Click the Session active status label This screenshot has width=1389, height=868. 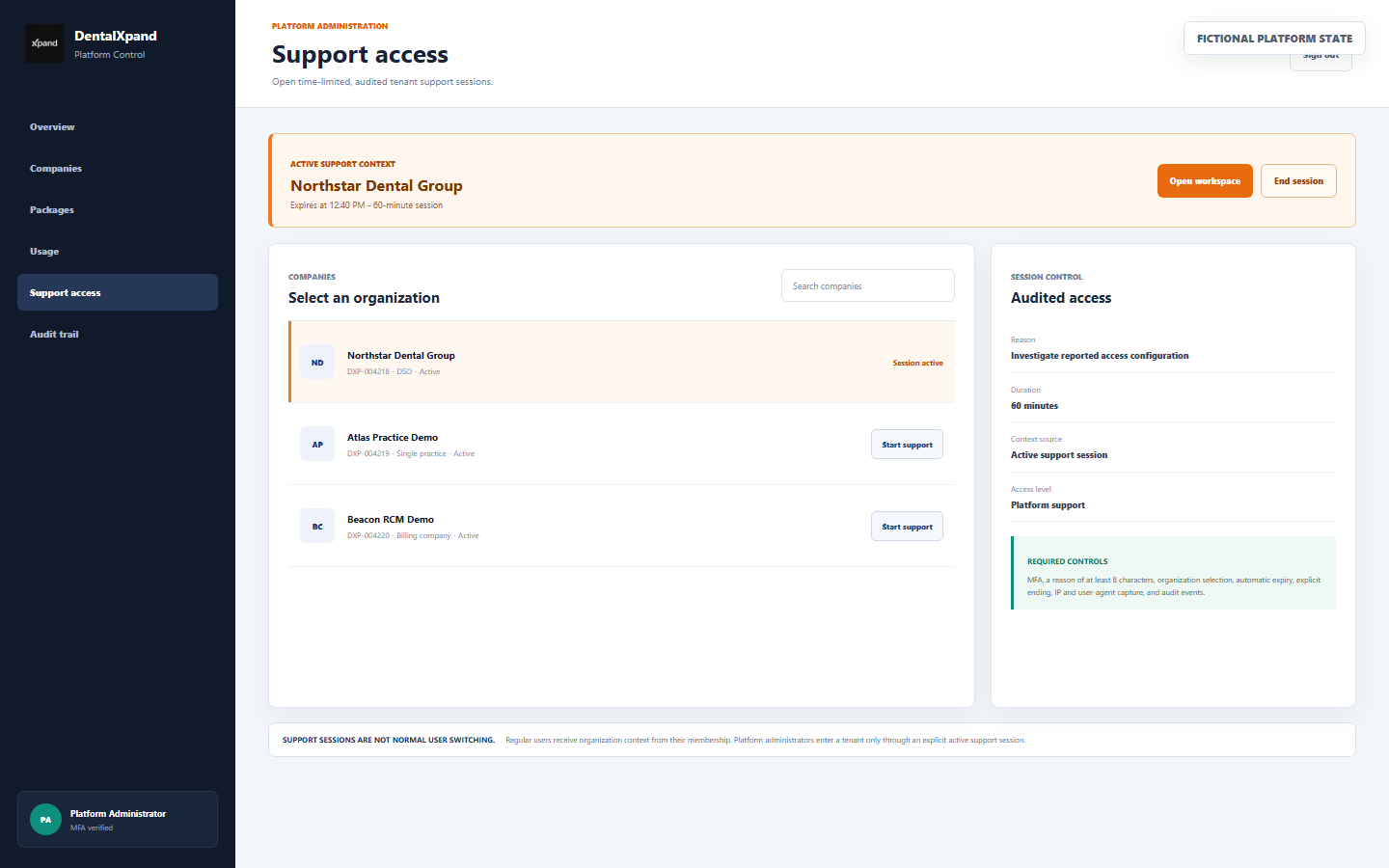tap(917, 363)
